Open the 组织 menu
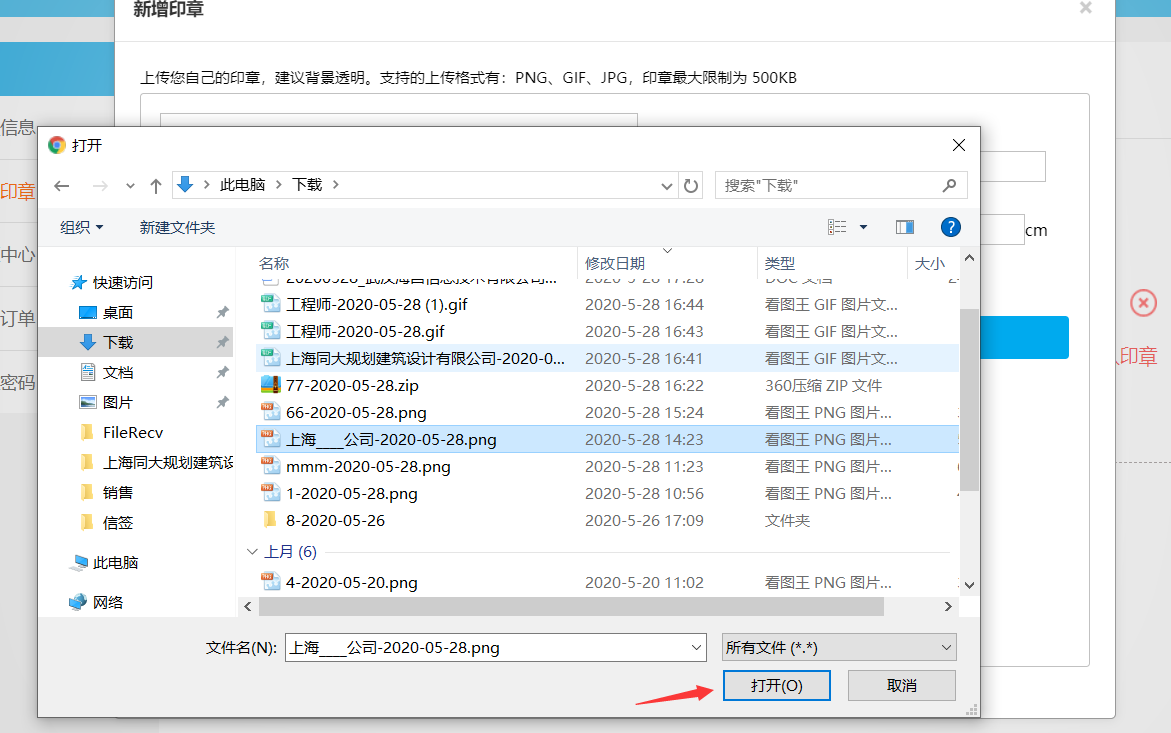 coord(81,227)
